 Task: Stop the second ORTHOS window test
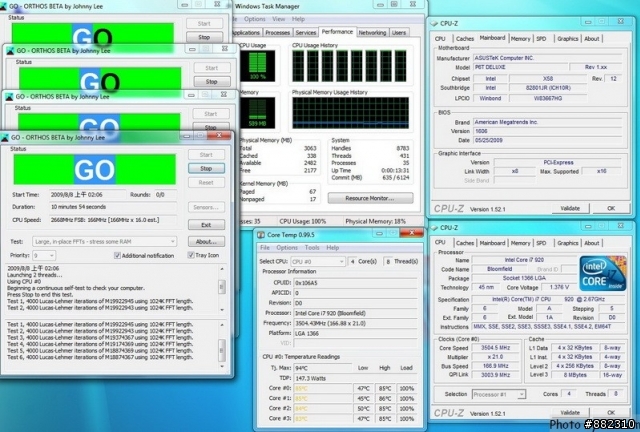tap(211, 82)
